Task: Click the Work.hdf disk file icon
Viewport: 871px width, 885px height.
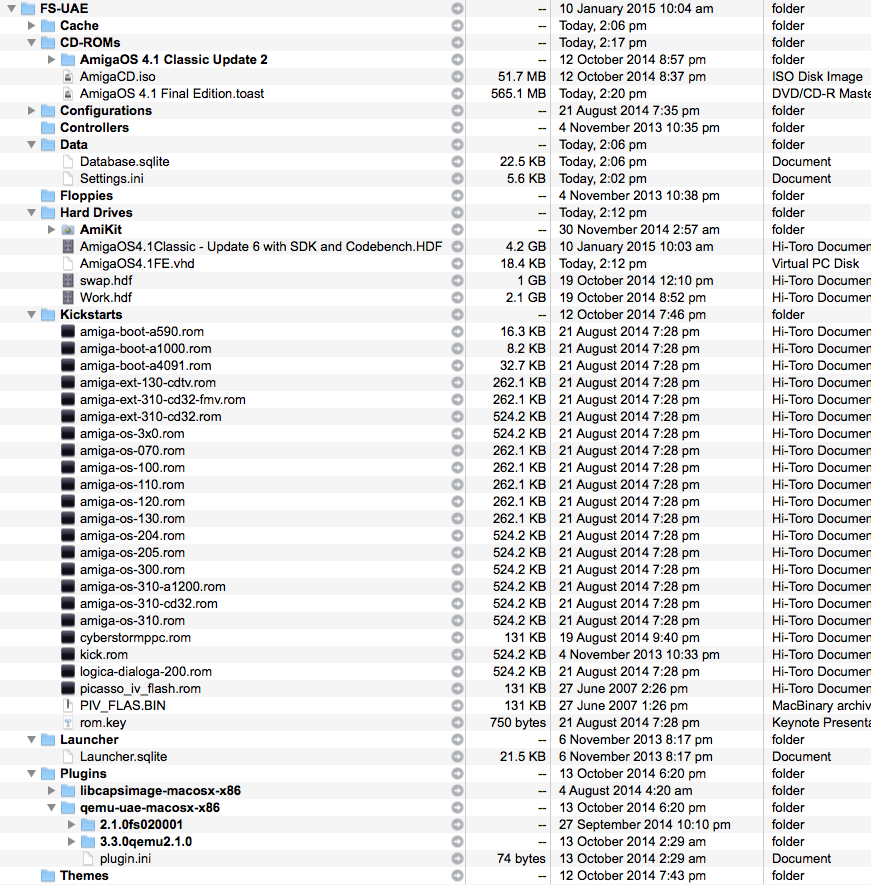Action: [x=68, y=297]
